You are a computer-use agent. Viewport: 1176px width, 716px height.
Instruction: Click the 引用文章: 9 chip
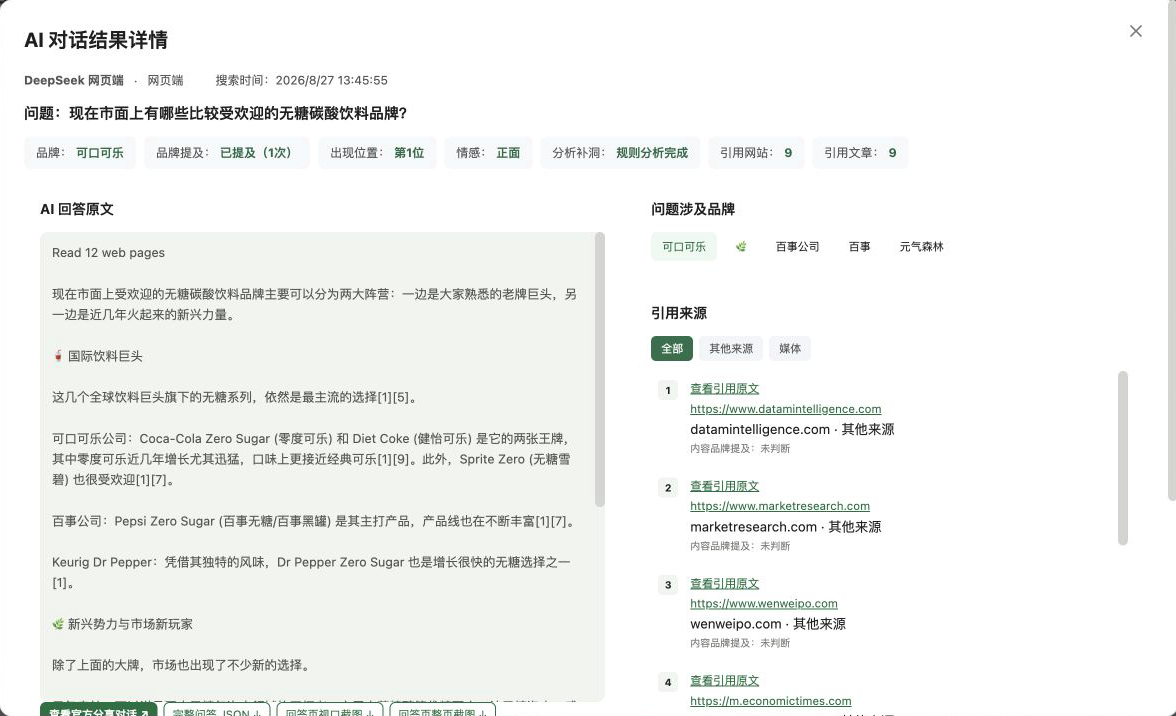coord(860,153)
